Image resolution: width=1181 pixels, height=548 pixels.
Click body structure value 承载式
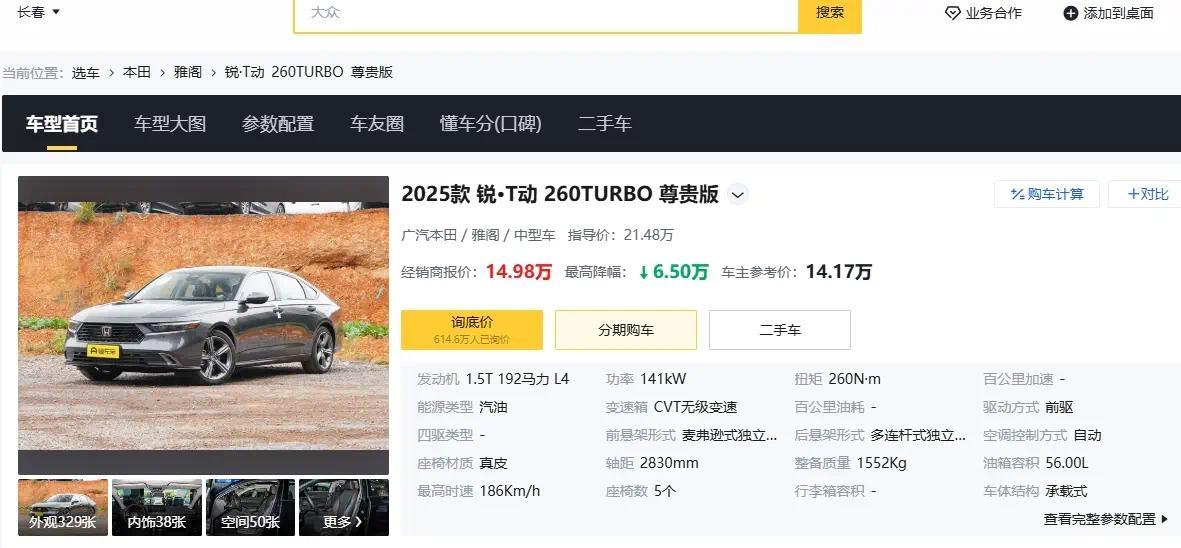pos(1066,491)
